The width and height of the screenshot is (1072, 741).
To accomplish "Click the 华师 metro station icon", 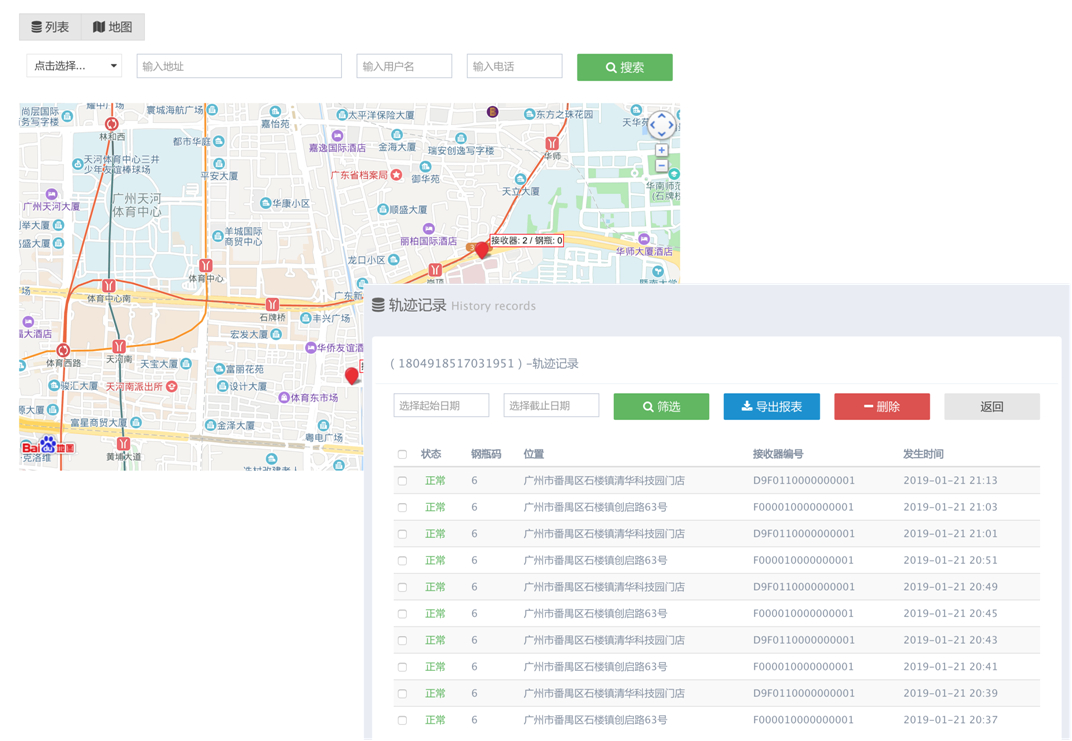I will pyautogui.click(x=552, y=143).
